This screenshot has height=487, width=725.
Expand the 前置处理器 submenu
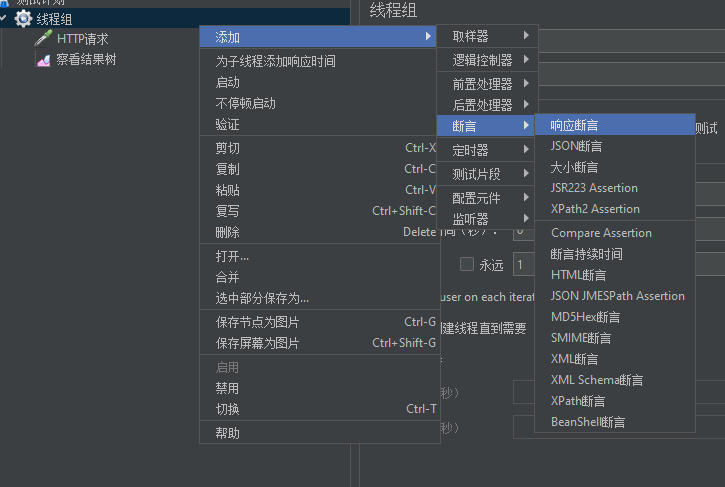point(487,84)
